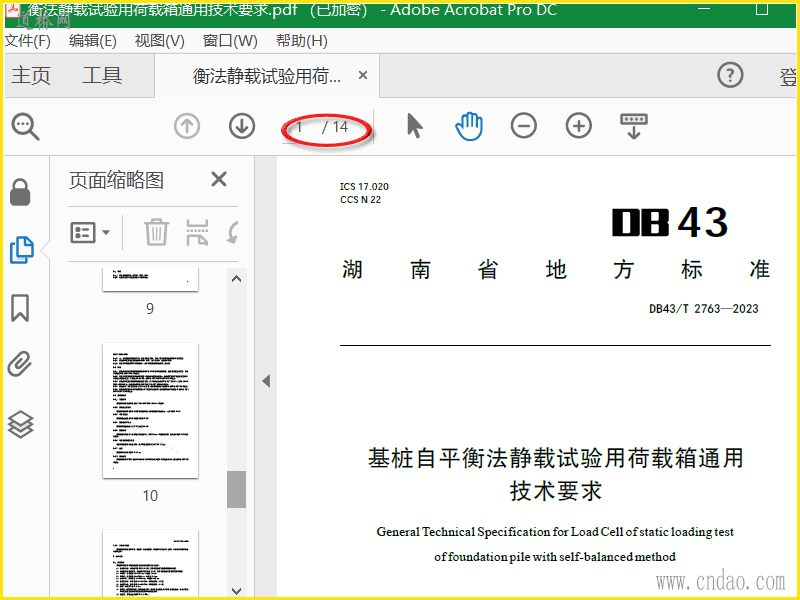Viewport: 800px width, 600px height.
Task: Delete selected pages with trash icon
Action: point(156,233)
